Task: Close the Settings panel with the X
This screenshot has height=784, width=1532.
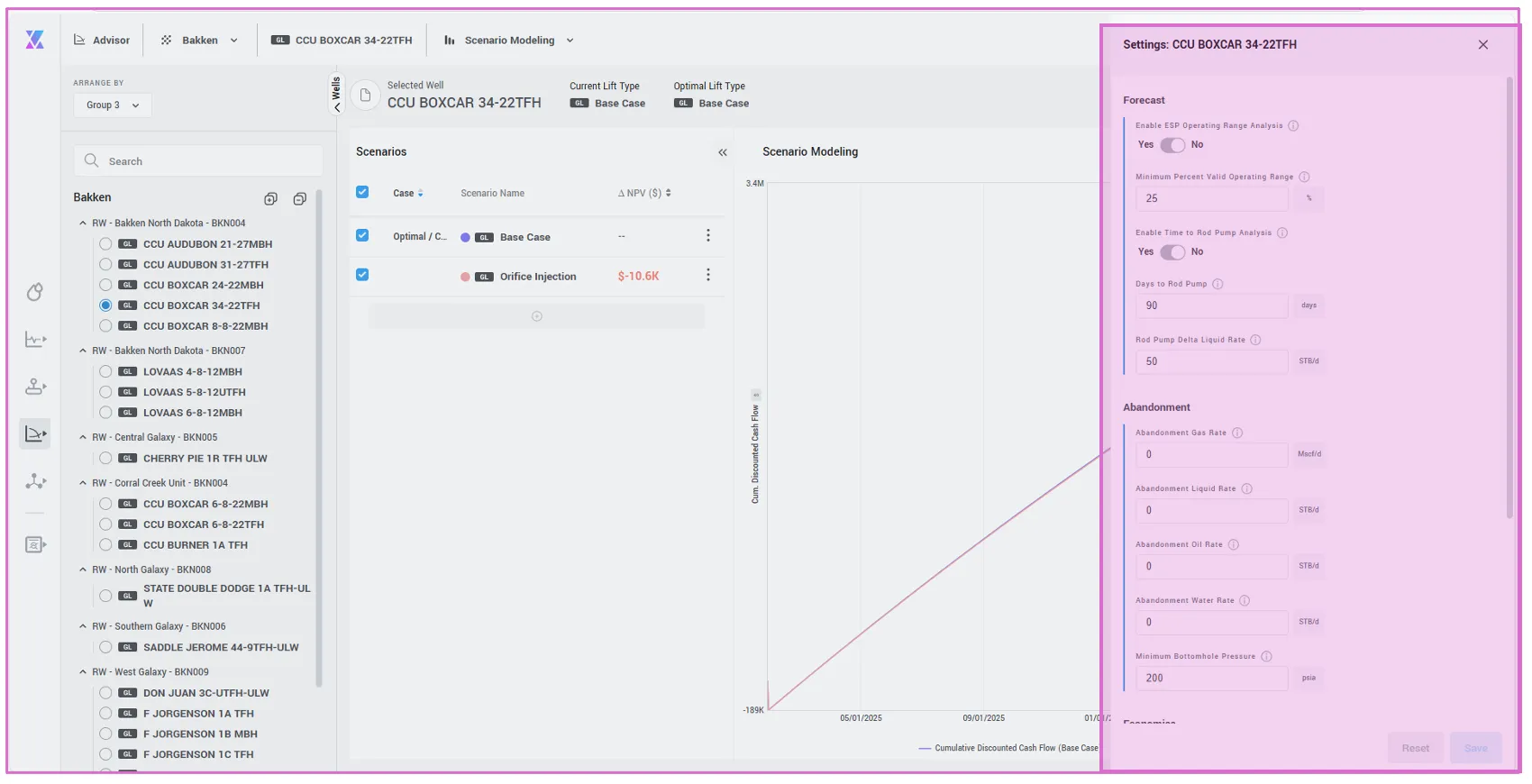Action: coord(1483,45)
